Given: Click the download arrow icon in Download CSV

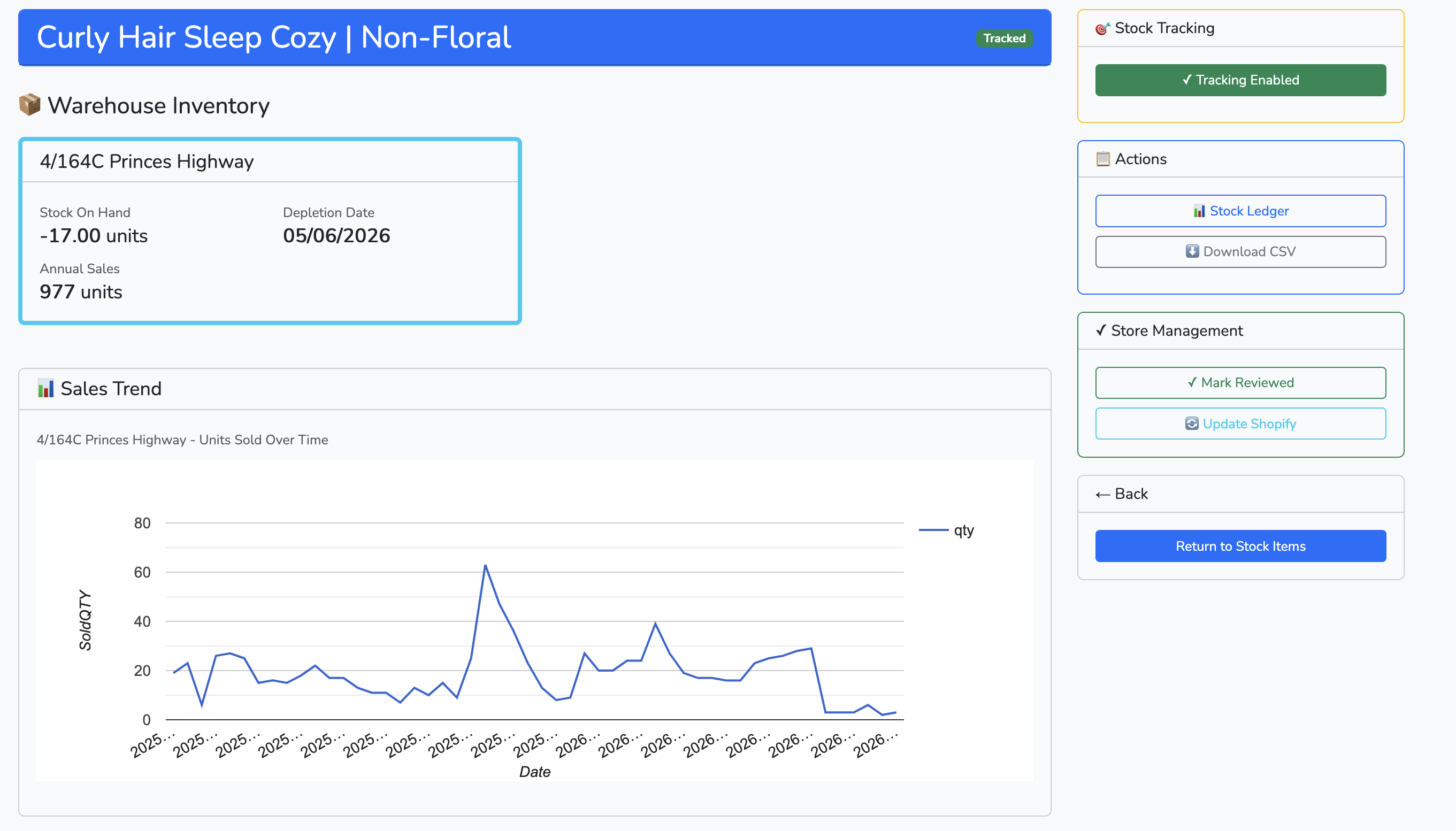Looking at the screenshot, I should tap(1192, 251).
